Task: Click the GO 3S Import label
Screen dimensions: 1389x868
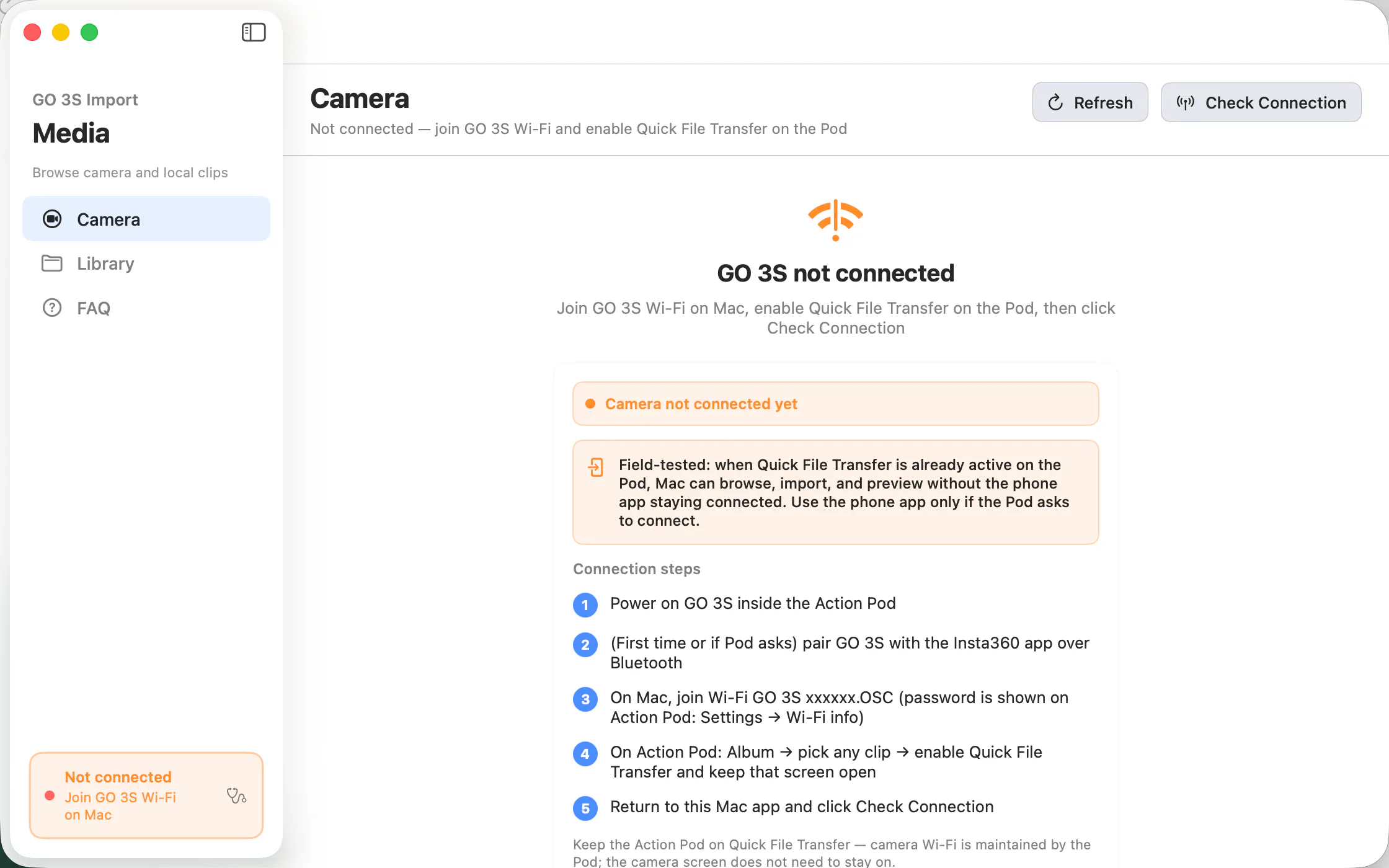Action: [85, 100]
